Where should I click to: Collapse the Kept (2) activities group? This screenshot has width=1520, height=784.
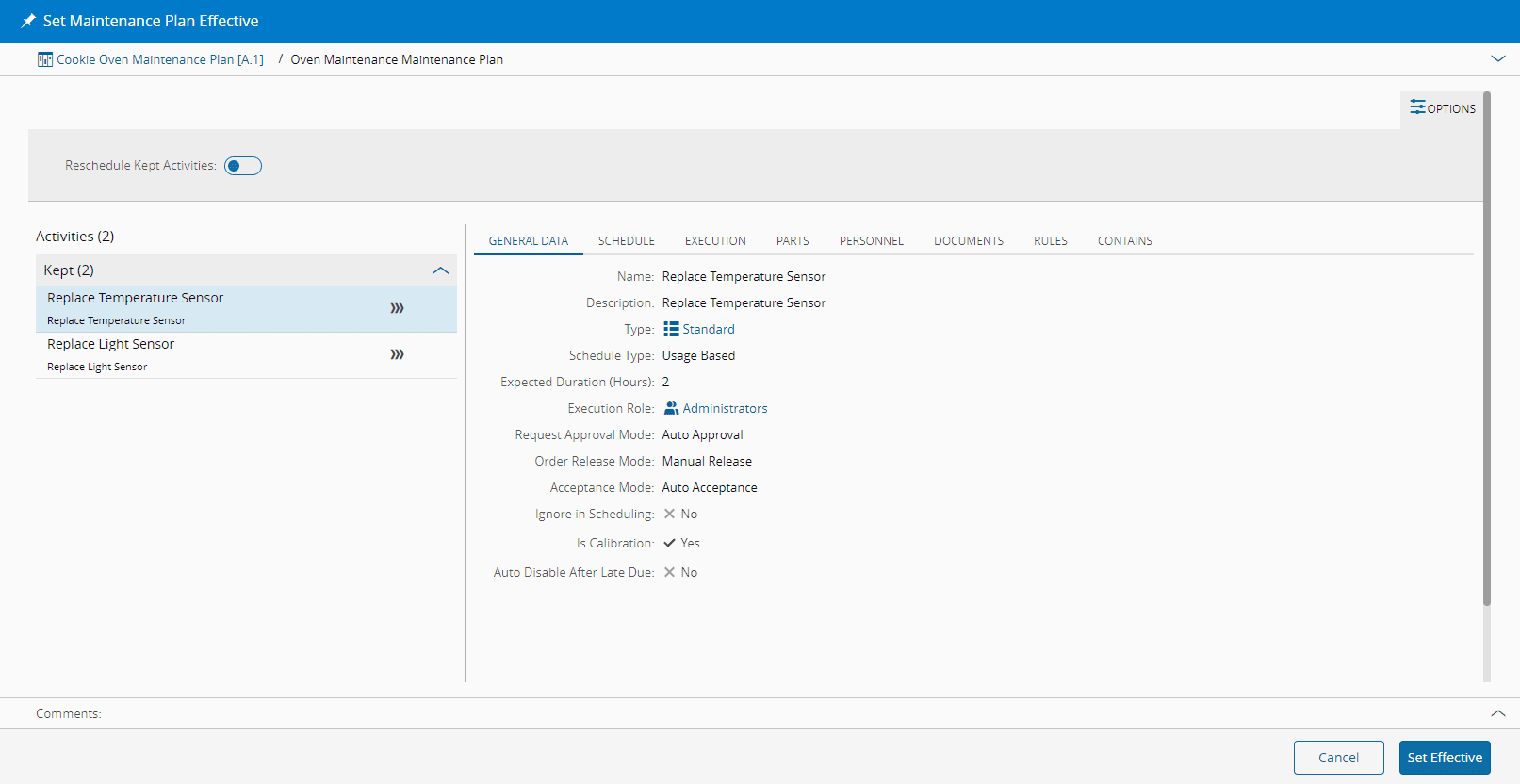tap(440, 270)
